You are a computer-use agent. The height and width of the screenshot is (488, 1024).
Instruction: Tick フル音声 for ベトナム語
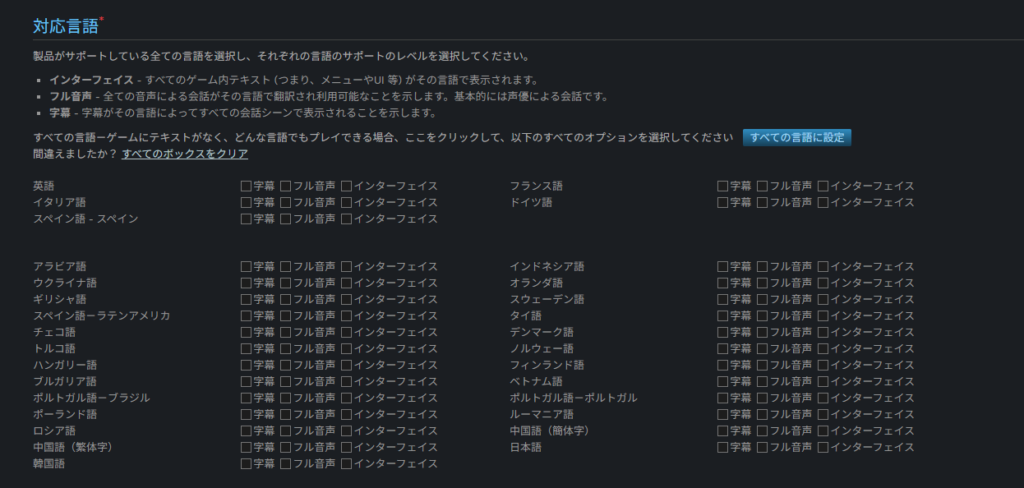pyautogui.click(x=763, y=382)
